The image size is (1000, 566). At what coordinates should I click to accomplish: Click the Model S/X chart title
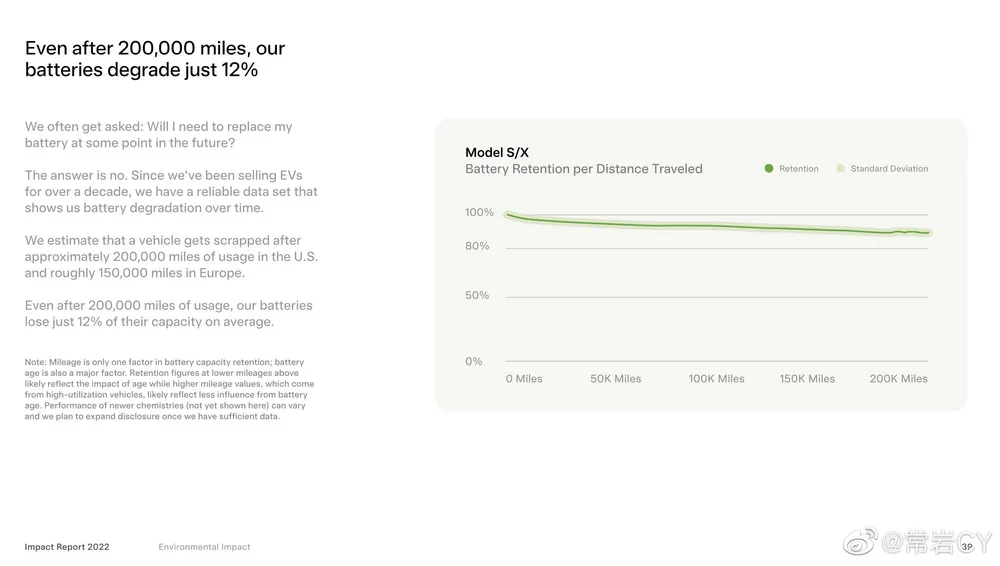point(497,153)
